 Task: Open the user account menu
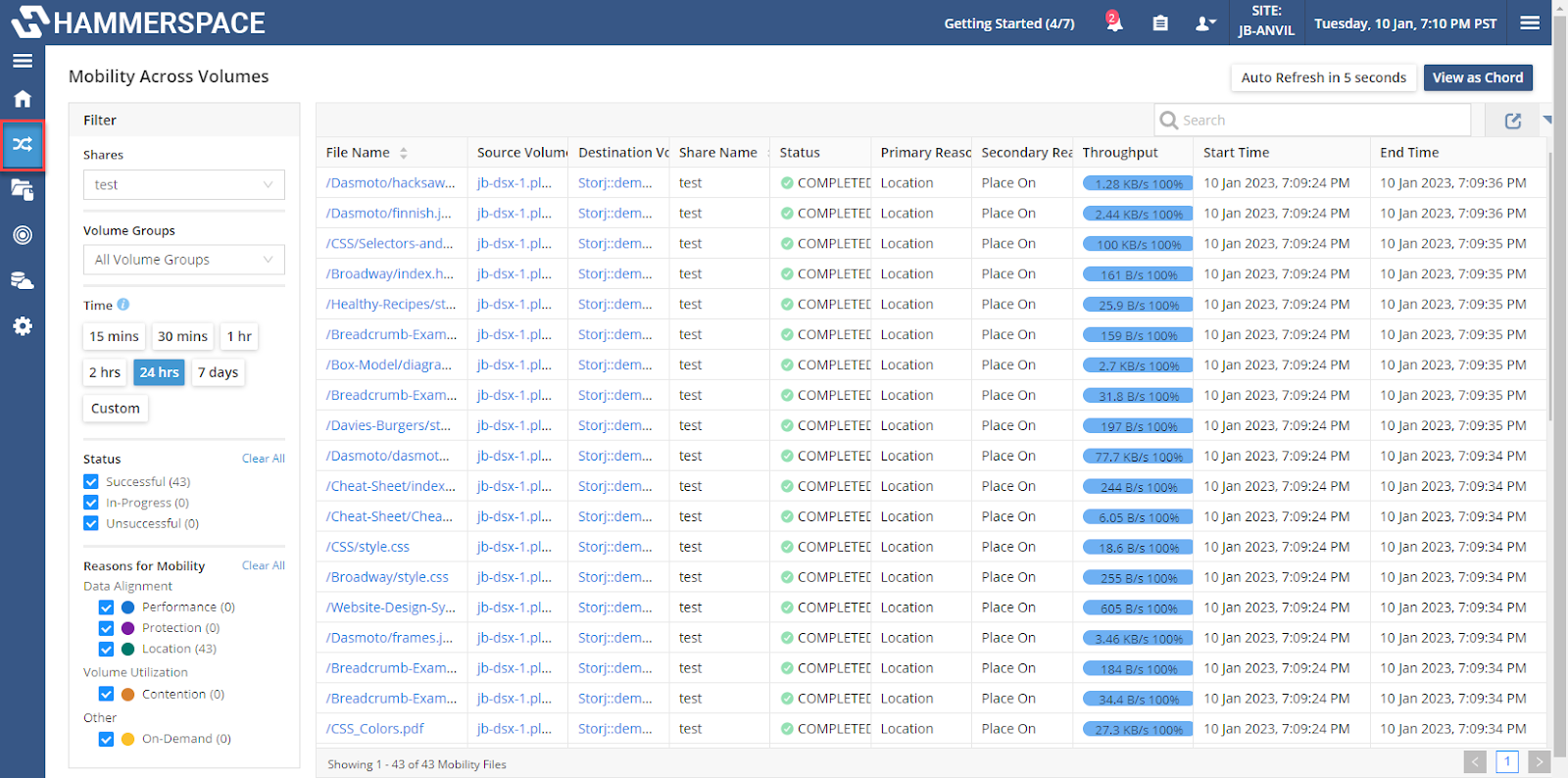coord(1205,24)
